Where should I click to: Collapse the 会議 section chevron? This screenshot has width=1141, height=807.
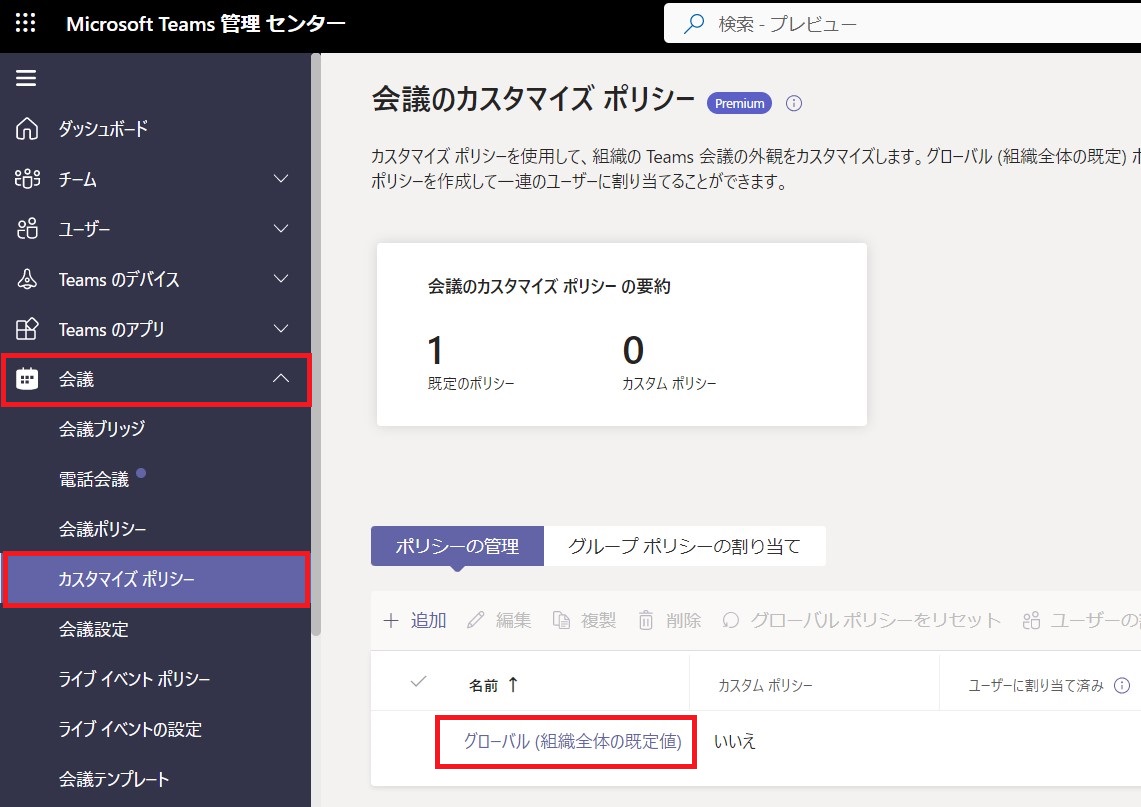281,379
